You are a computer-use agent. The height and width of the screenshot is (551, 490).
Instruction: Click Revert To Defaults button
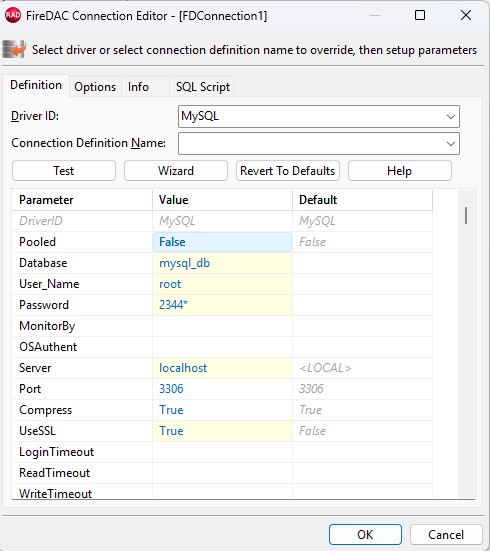click(288, 171)
